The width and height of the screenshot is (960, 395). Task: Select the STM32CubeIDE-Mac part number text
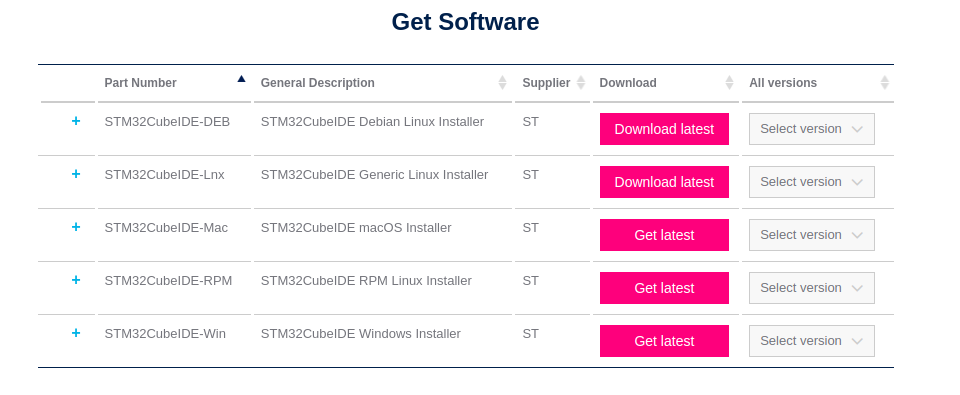pos(166,228)
